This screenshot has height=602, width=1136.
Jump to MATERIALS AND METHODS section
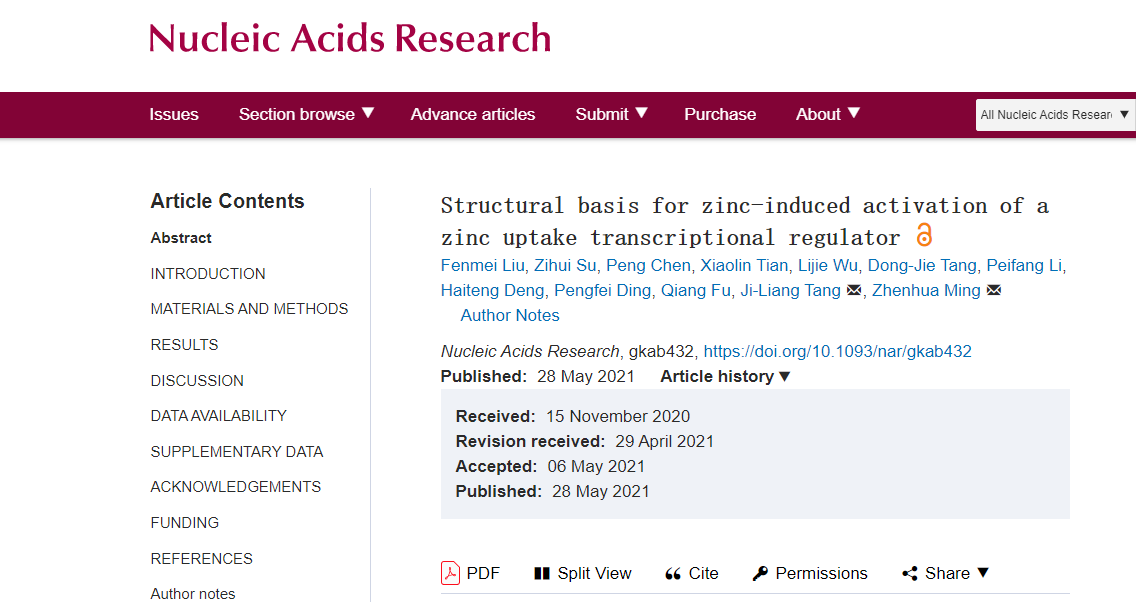[x=249, y=309]
